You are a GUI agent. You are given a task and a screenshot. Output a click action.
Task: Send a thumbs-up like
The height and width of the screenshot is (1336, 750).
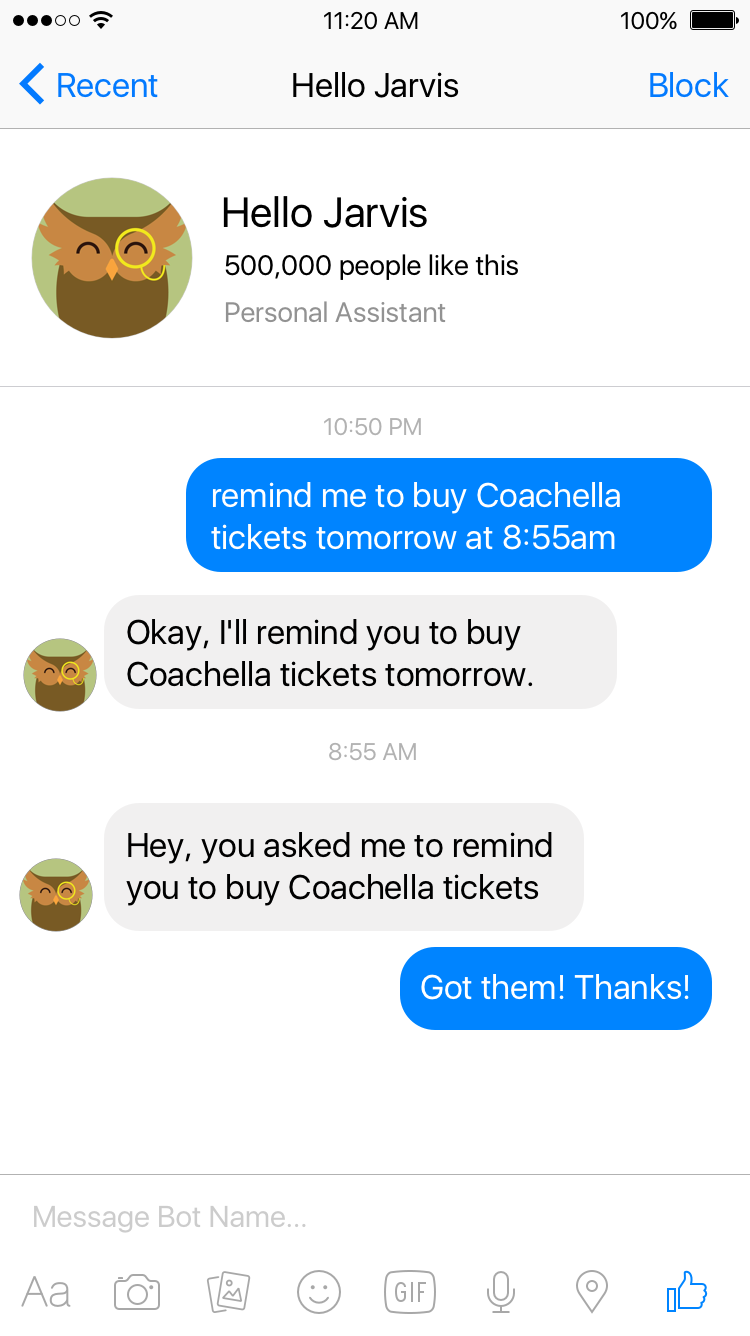[687, 1291]
